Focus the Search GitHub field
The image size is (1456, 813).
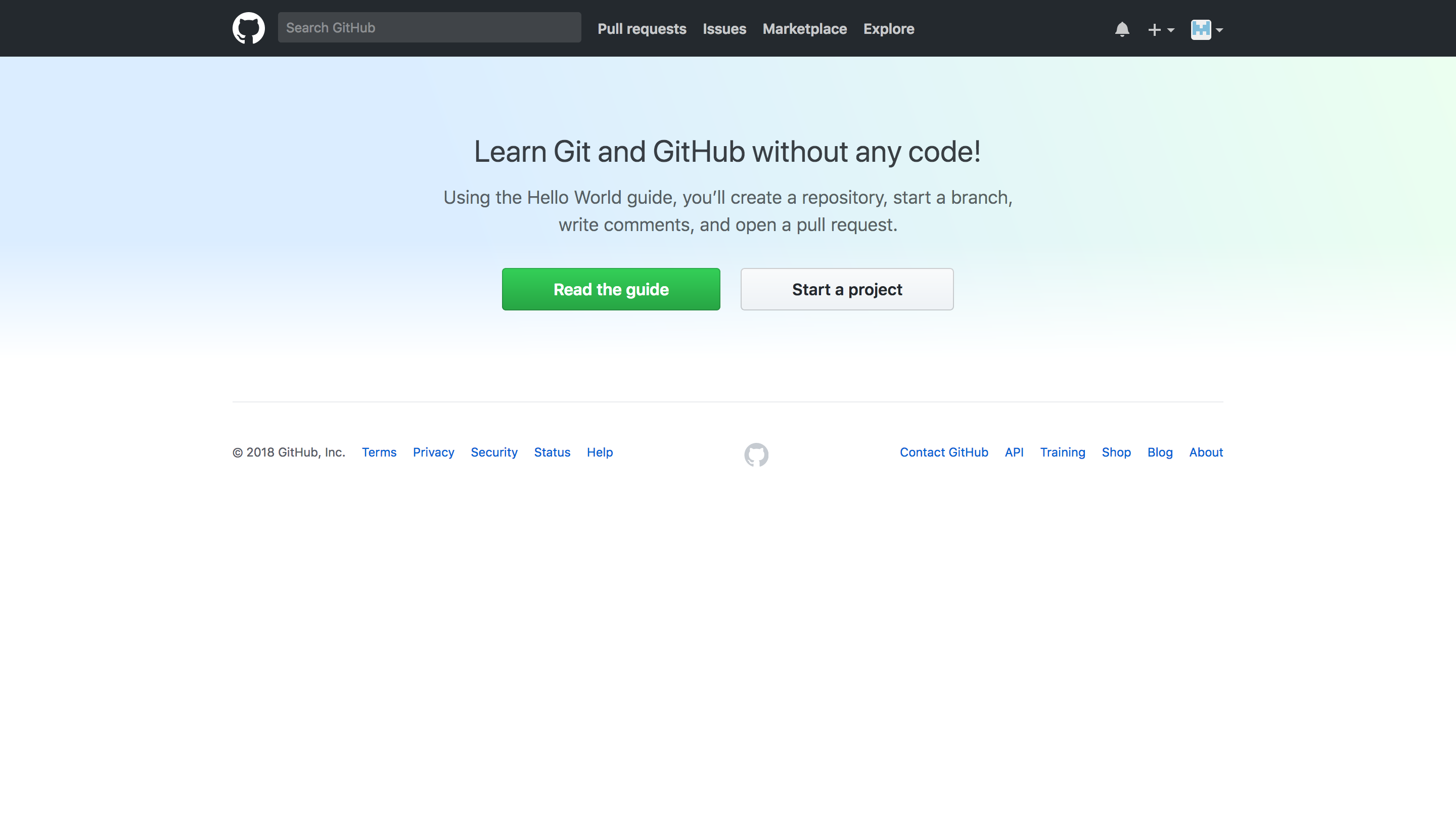(429, 28)
